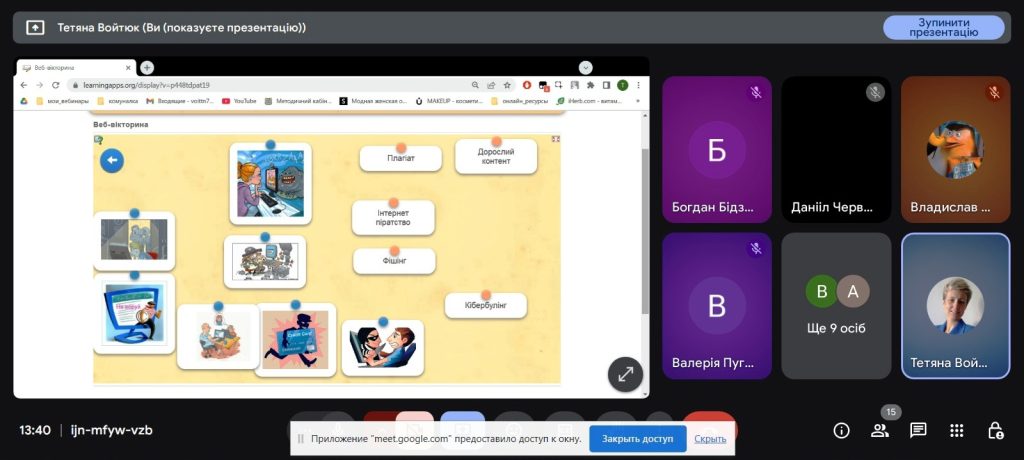
Task: Open host controls lock icon
Action: click(995, 430)
